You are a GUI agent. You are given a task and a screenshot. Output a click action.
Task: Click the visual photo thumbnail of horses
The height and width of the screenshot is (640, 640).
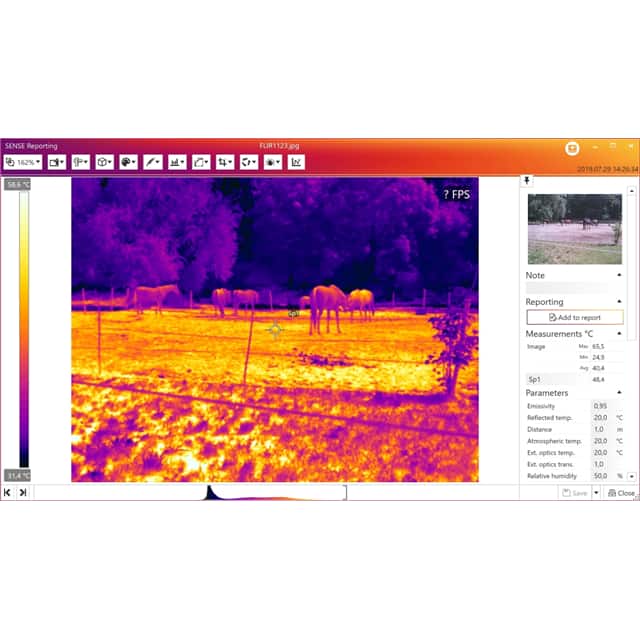click(574, 229)
